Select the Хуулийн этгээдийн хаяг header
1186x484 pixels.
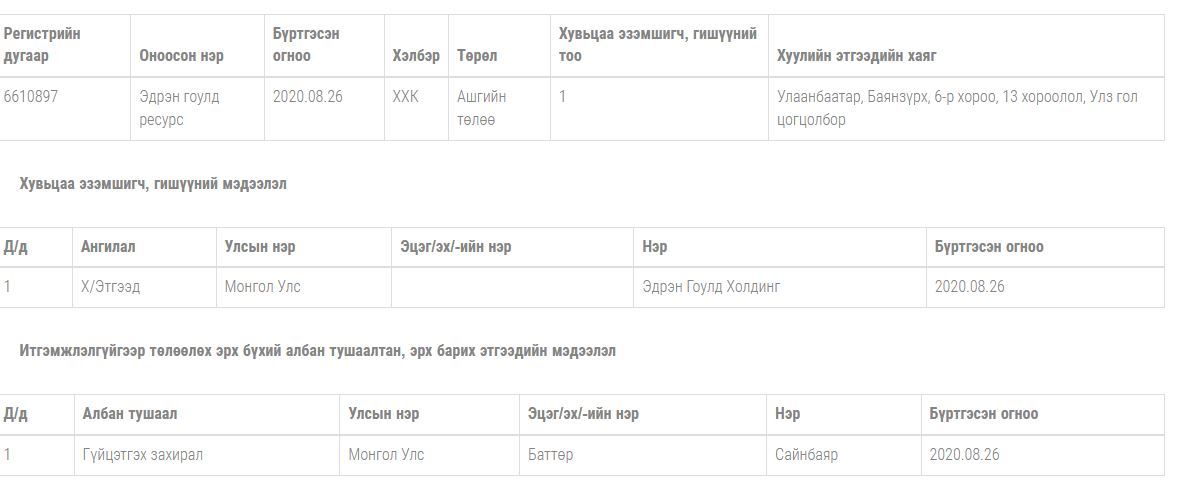coord(856,56)
